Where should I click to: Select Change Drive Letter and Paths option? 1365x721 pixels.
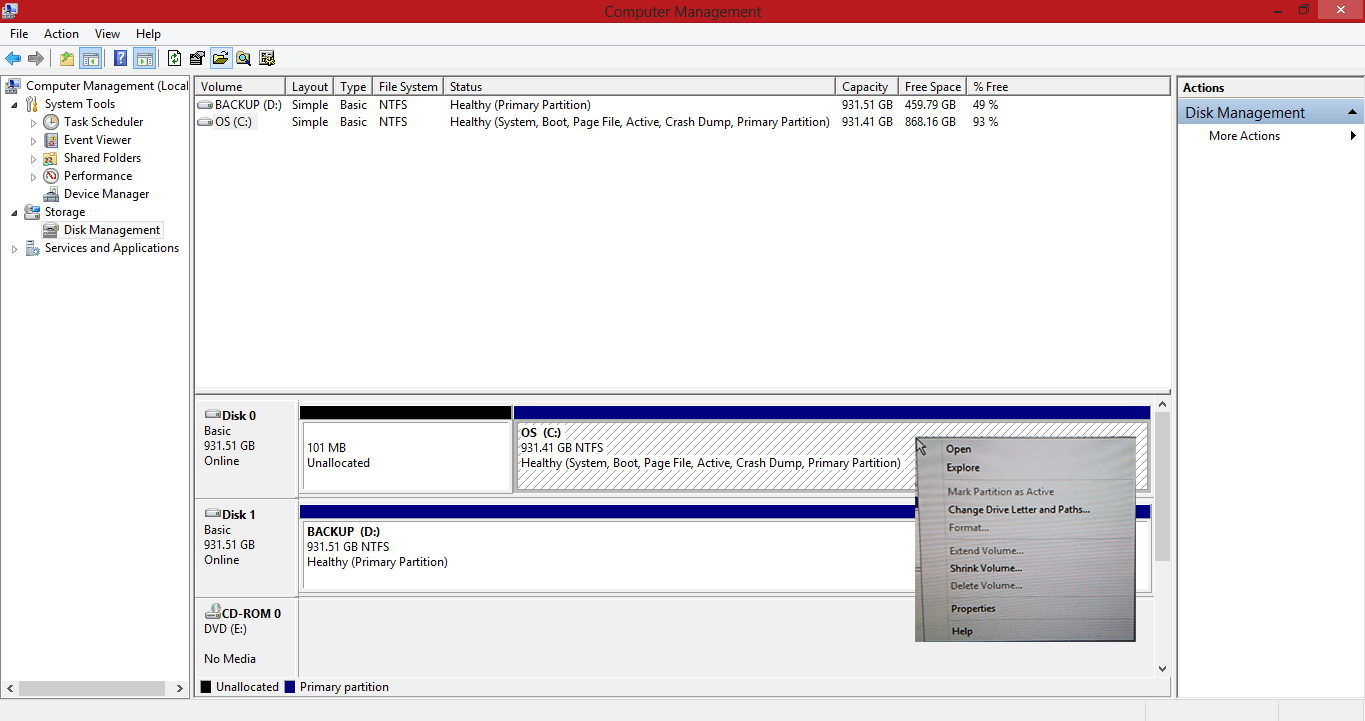coord(1018,510)
